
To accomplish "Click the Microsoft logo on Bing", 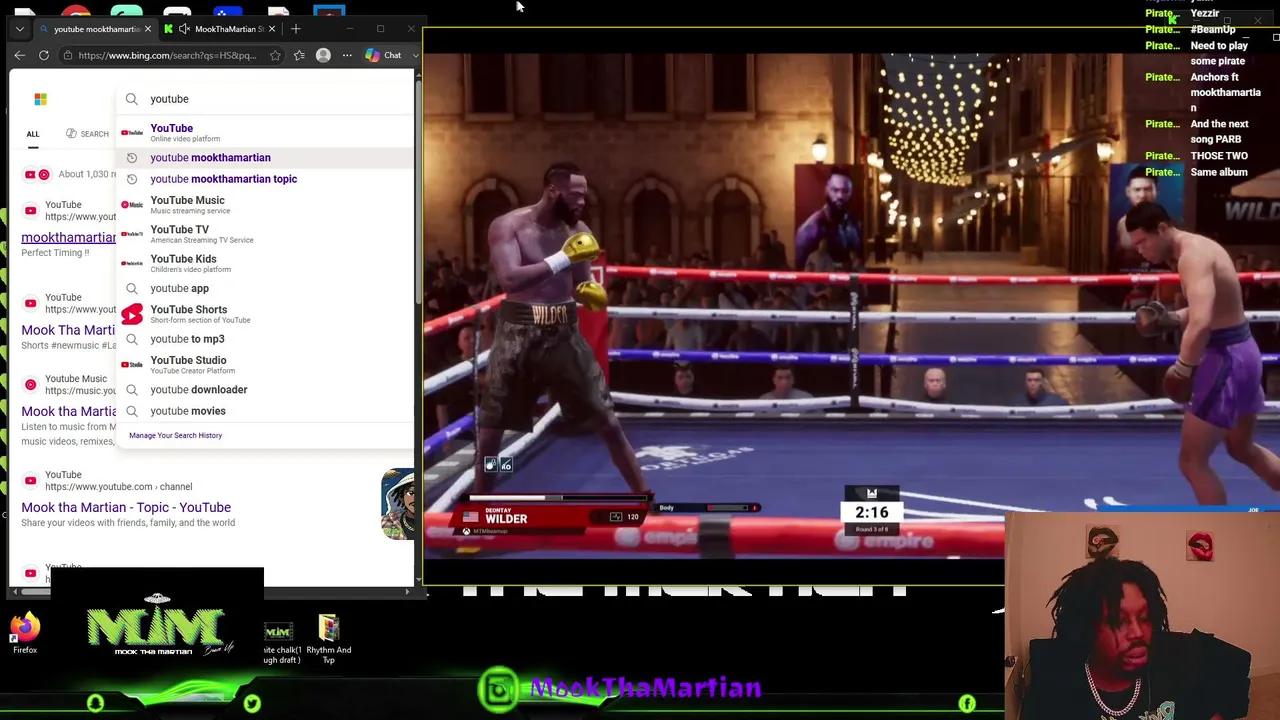I will tap(40, 99).
